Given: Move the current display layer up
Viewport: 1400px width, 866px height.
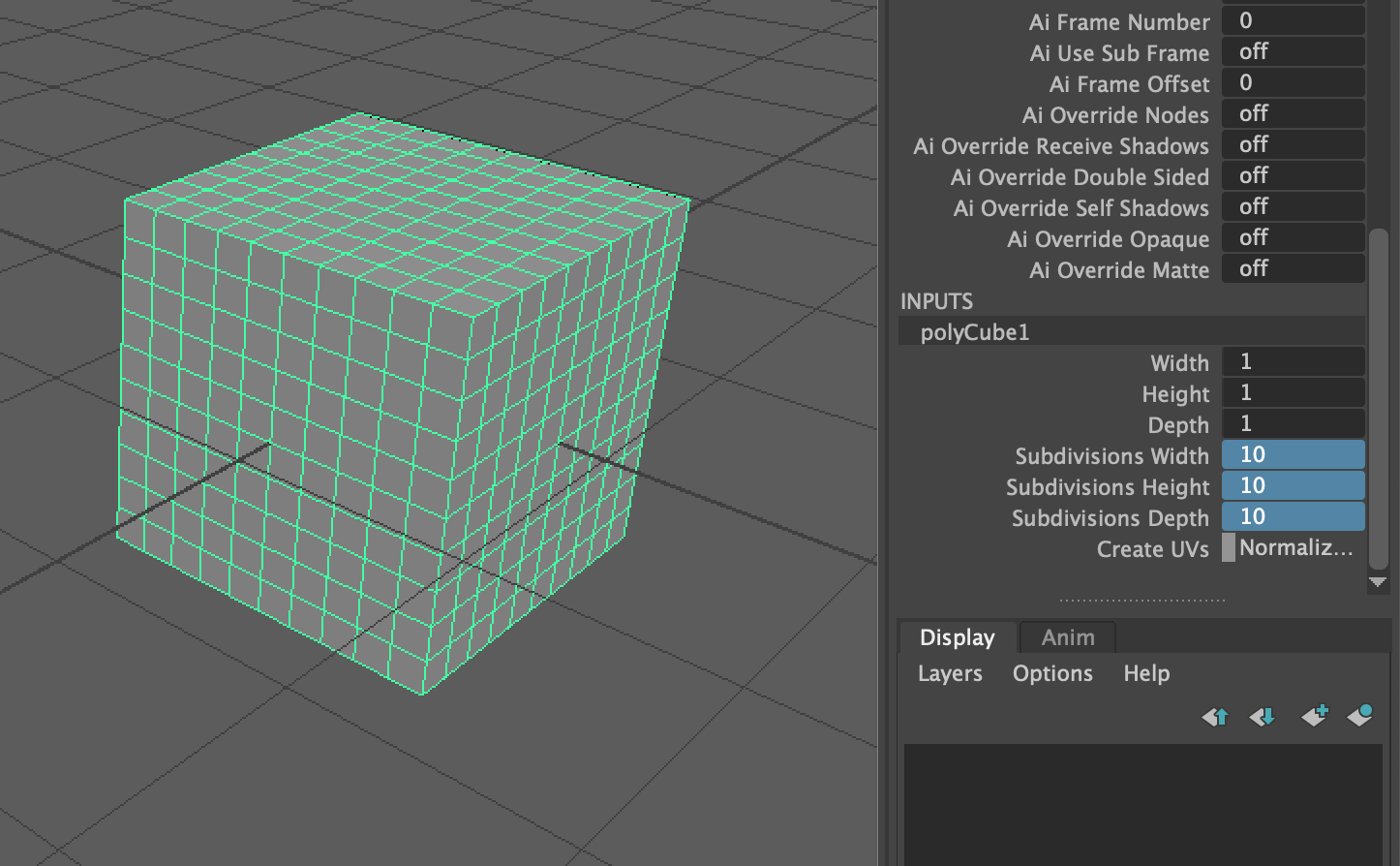Looking at the screenshot, I should [x=1214, y=717].
